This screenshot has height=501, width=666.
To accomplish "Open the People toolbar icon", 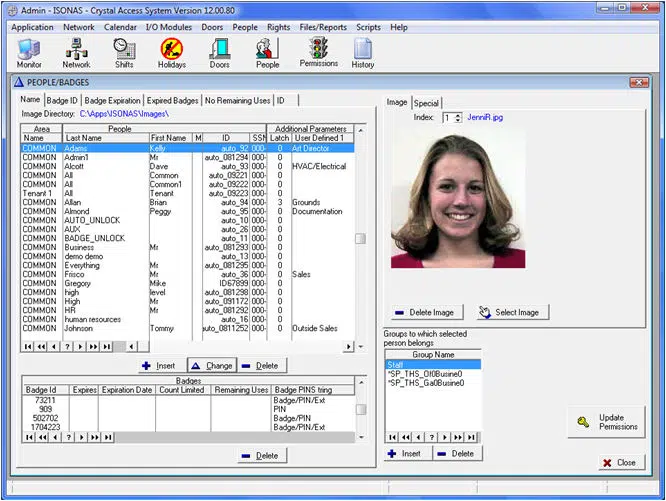I will point(267,52).
